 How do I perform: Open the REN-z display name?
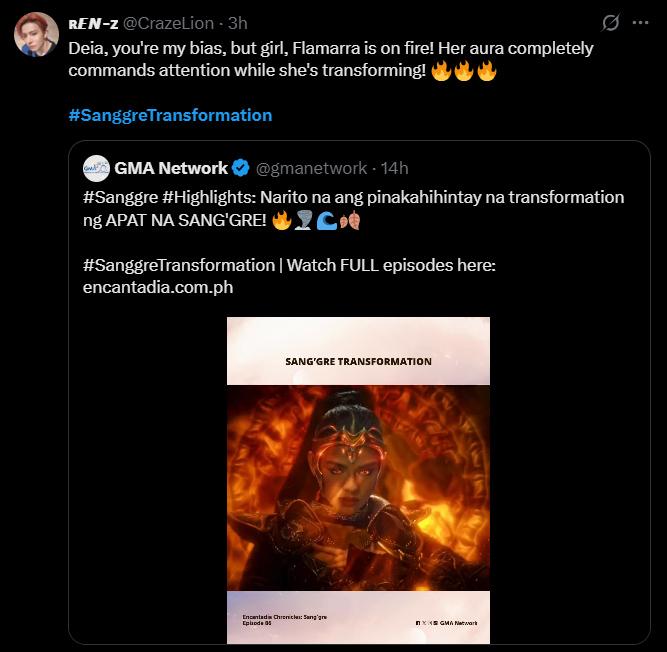pos(92,23)
